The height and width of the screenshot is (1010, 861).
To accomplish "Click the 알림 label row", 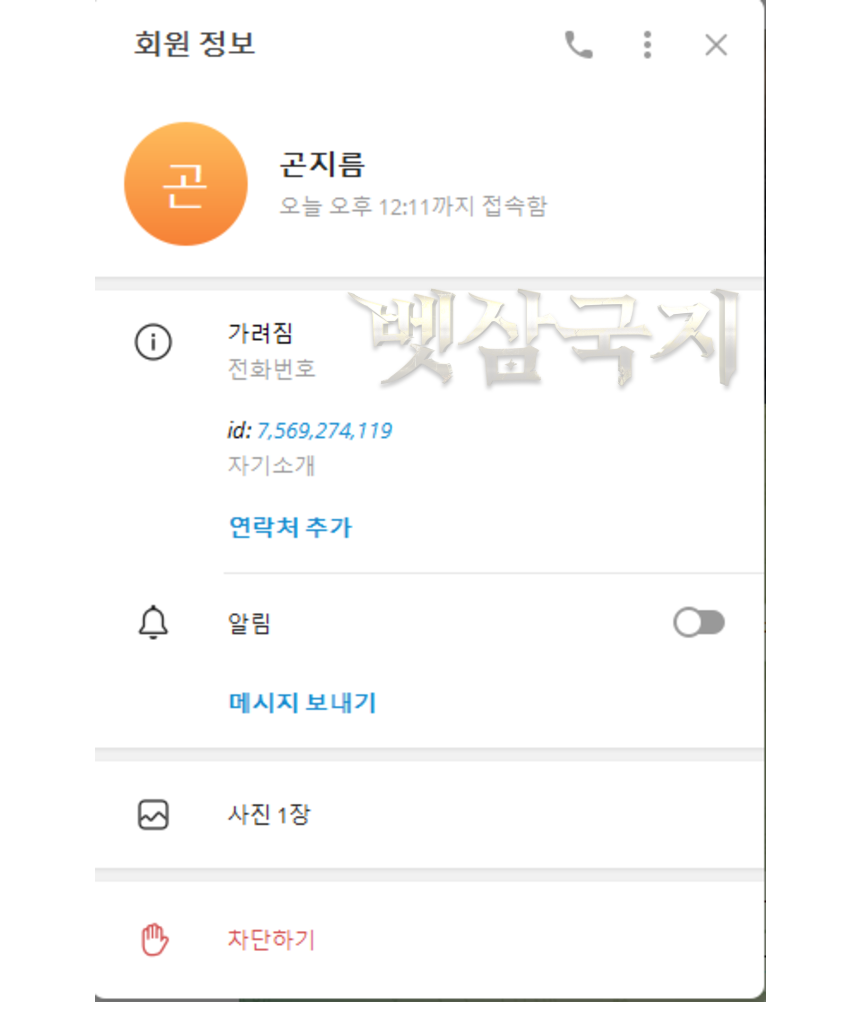I will [430, 623].
